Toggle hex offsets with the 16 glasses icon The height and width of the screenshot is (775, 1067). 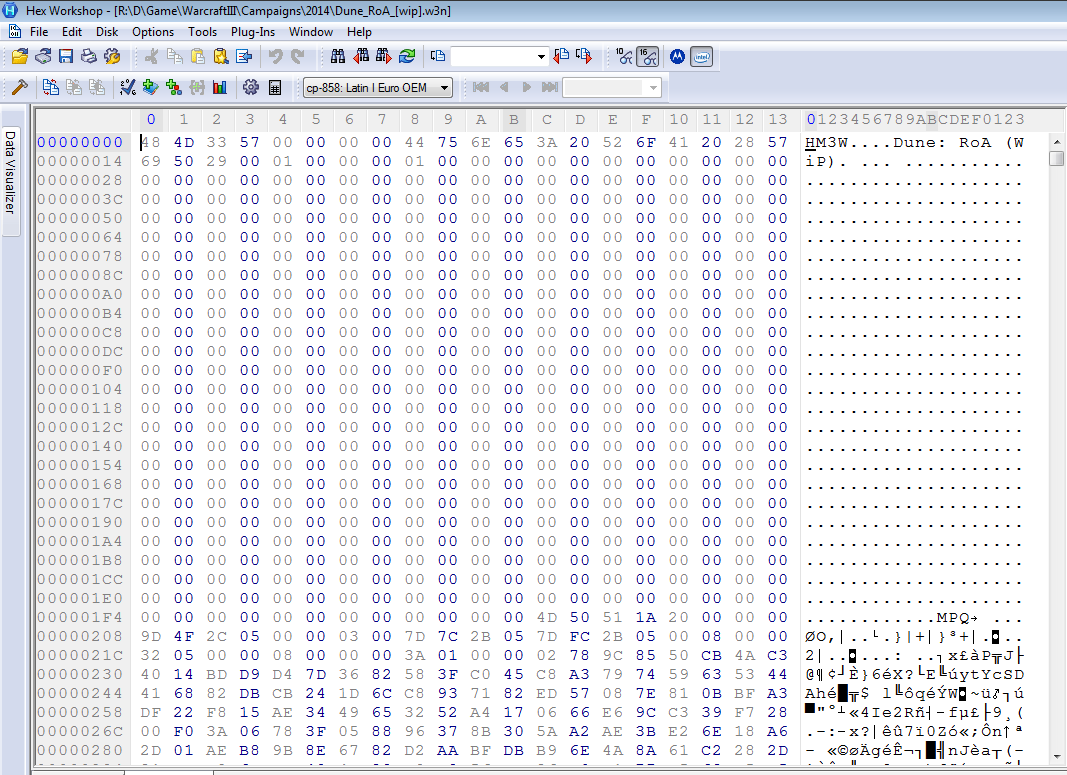[647, 56]
